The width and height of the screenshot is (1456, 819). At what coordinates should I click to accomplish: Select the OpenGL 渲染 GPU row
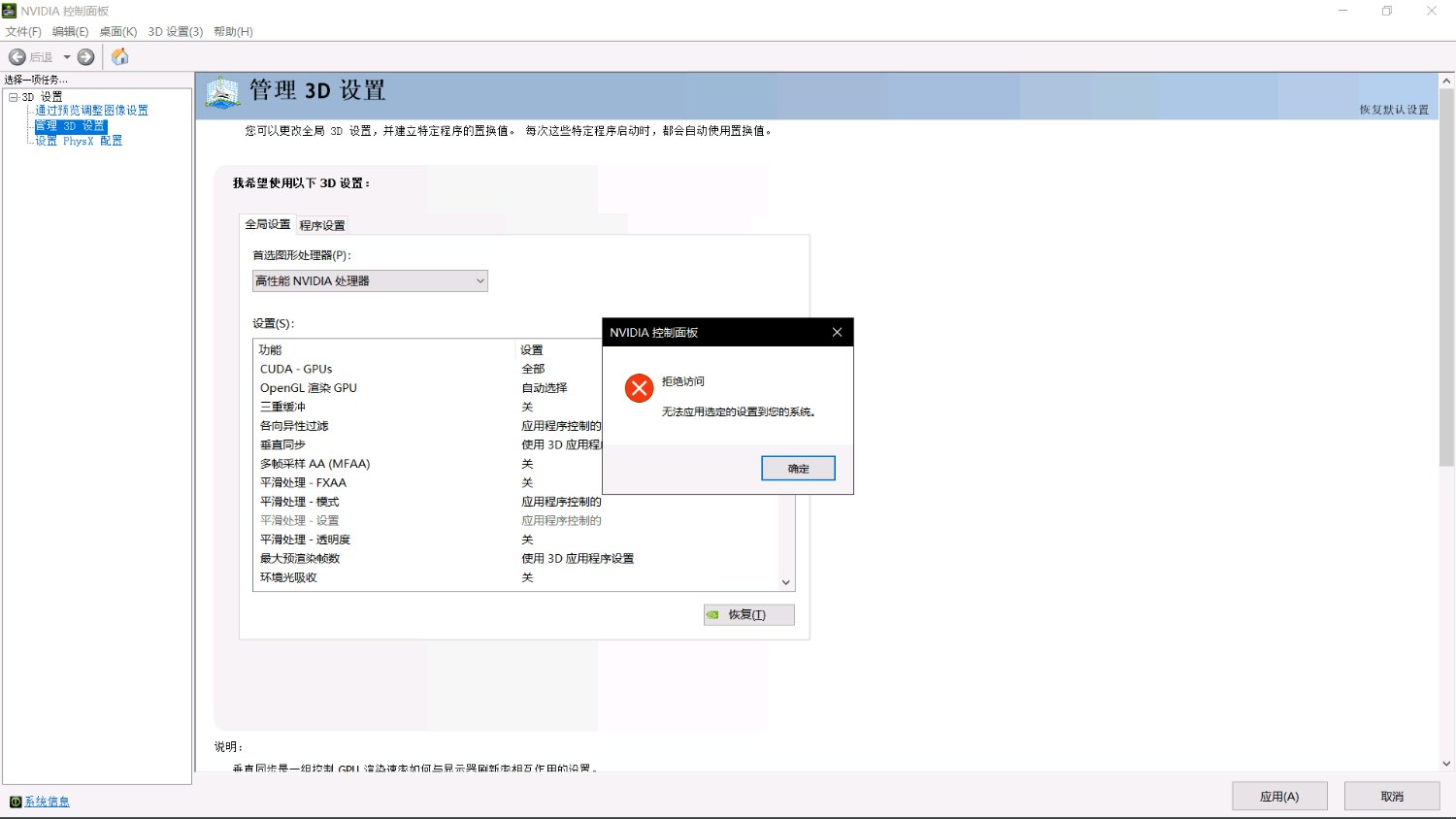pos(515,388)
